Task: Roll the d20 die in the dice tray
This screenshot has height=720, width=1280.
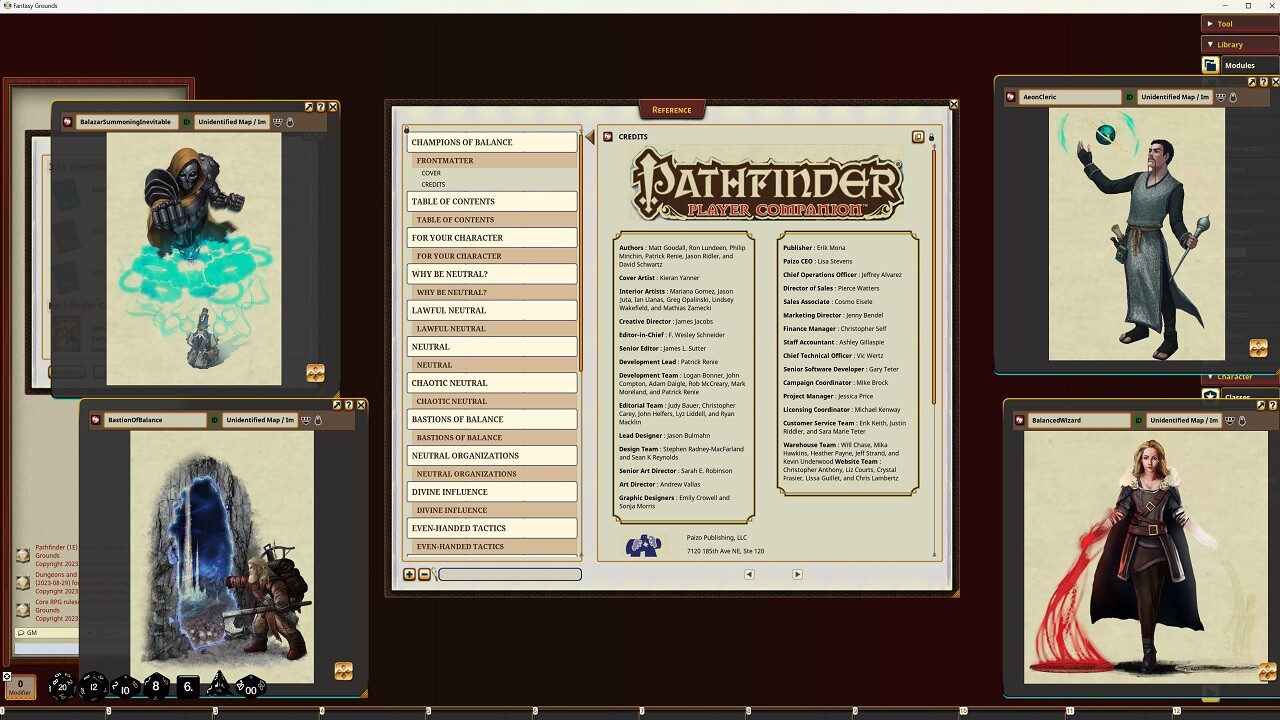Action: click(x=62, y=687)
